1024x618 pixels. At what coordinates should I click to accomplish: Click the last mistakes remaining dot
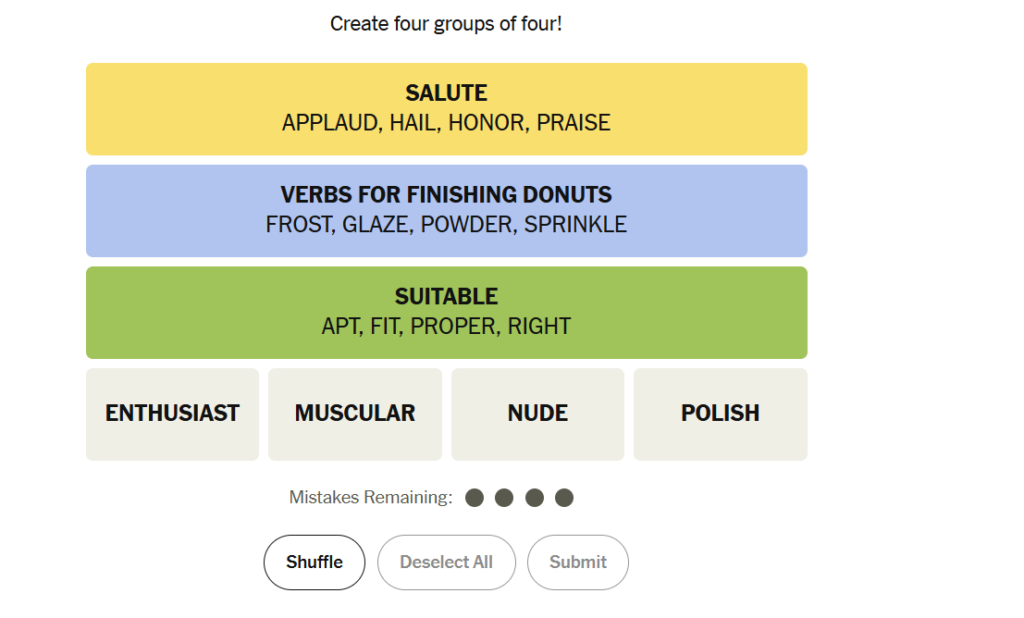coord(564,498)
